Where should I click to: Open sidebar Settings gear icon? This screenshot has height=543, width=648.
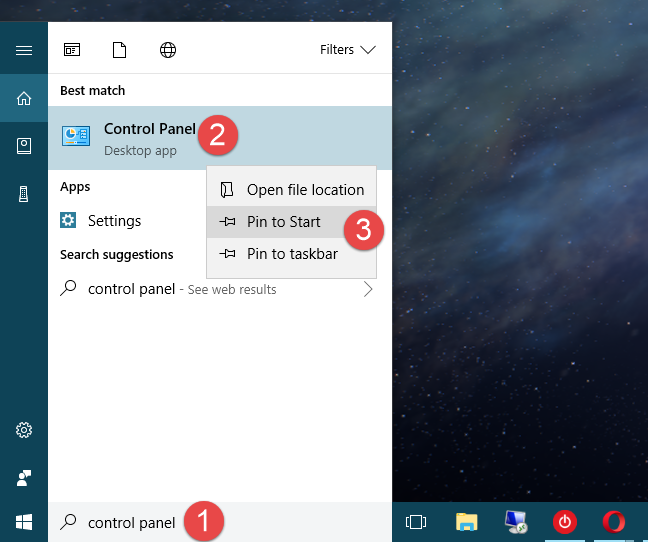click(24, 430)
